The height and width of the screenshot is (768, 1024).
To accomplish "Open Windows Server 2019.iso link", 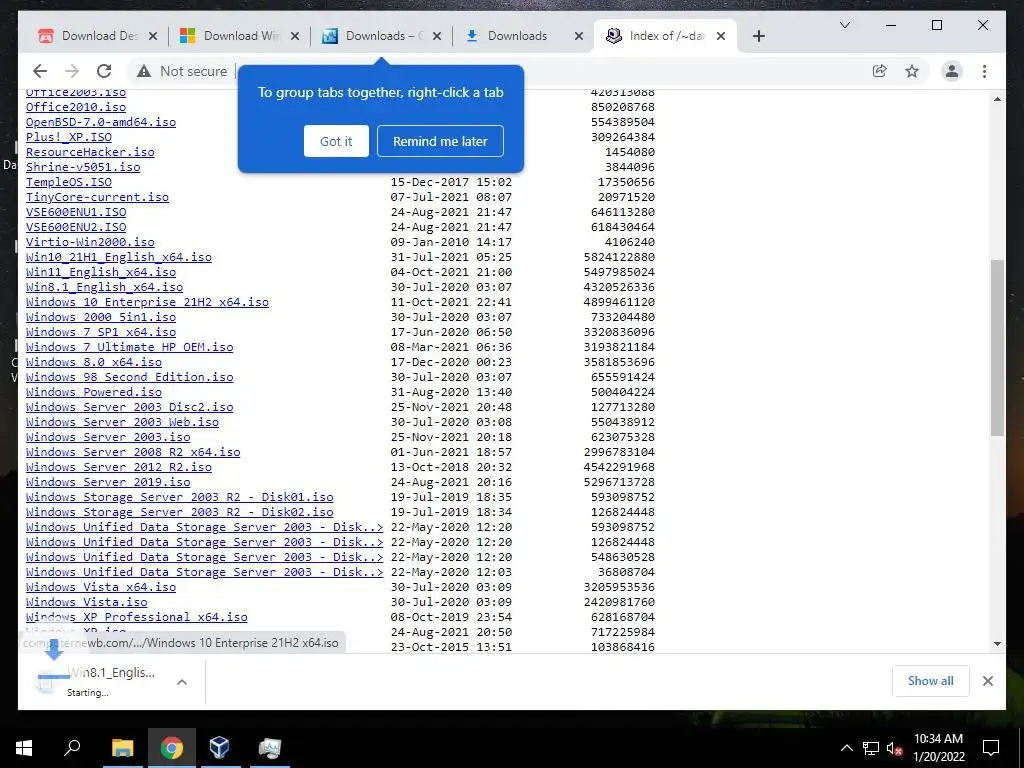I will click(108, 482).
